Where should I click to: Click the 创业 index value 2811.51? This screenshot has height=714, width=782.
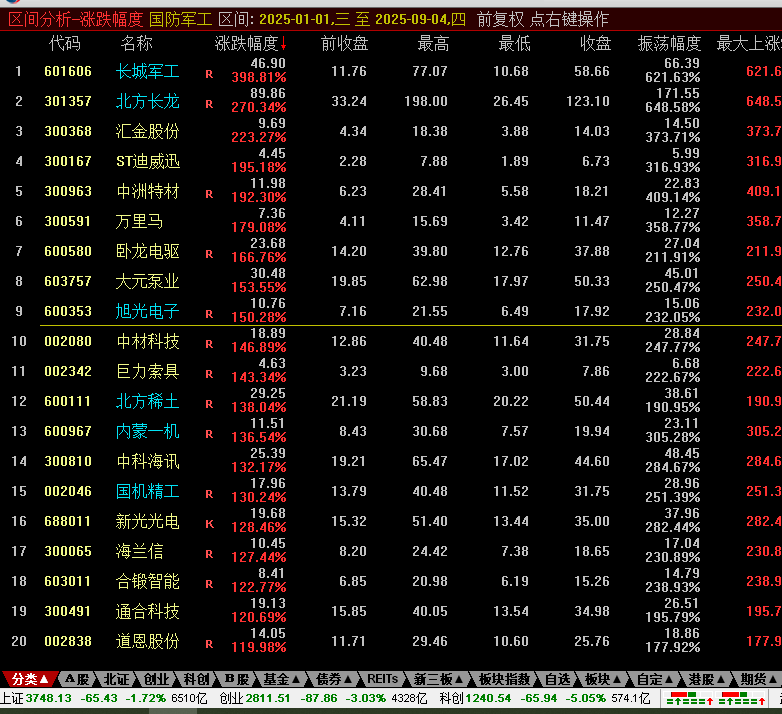[x=267, y=699]
